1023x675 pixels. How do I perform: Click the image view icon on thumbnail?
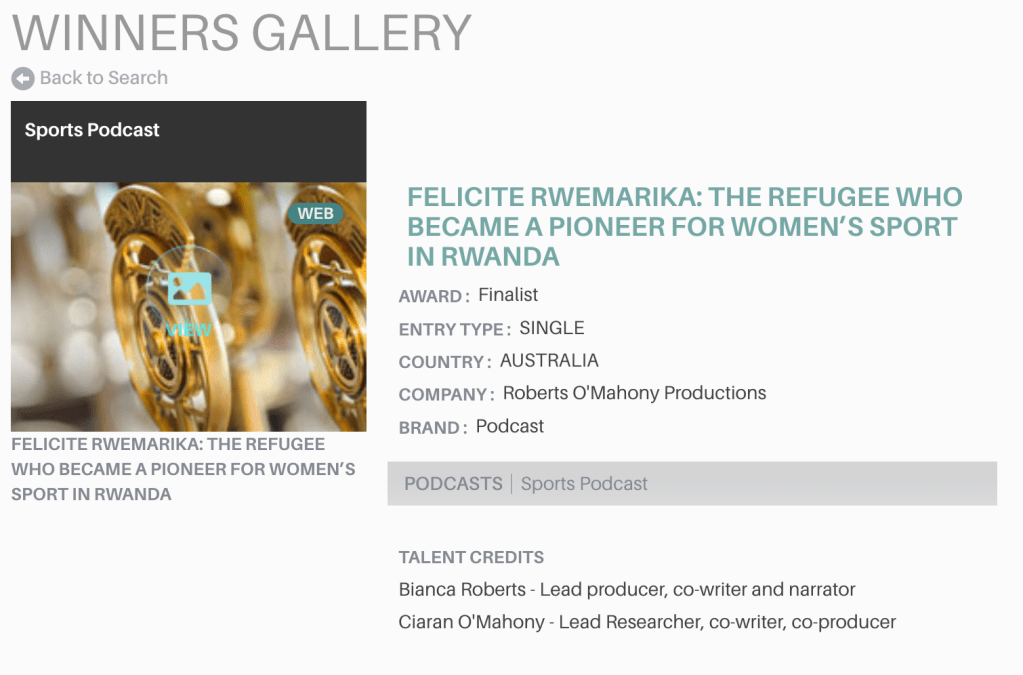[x=189, y=289]
